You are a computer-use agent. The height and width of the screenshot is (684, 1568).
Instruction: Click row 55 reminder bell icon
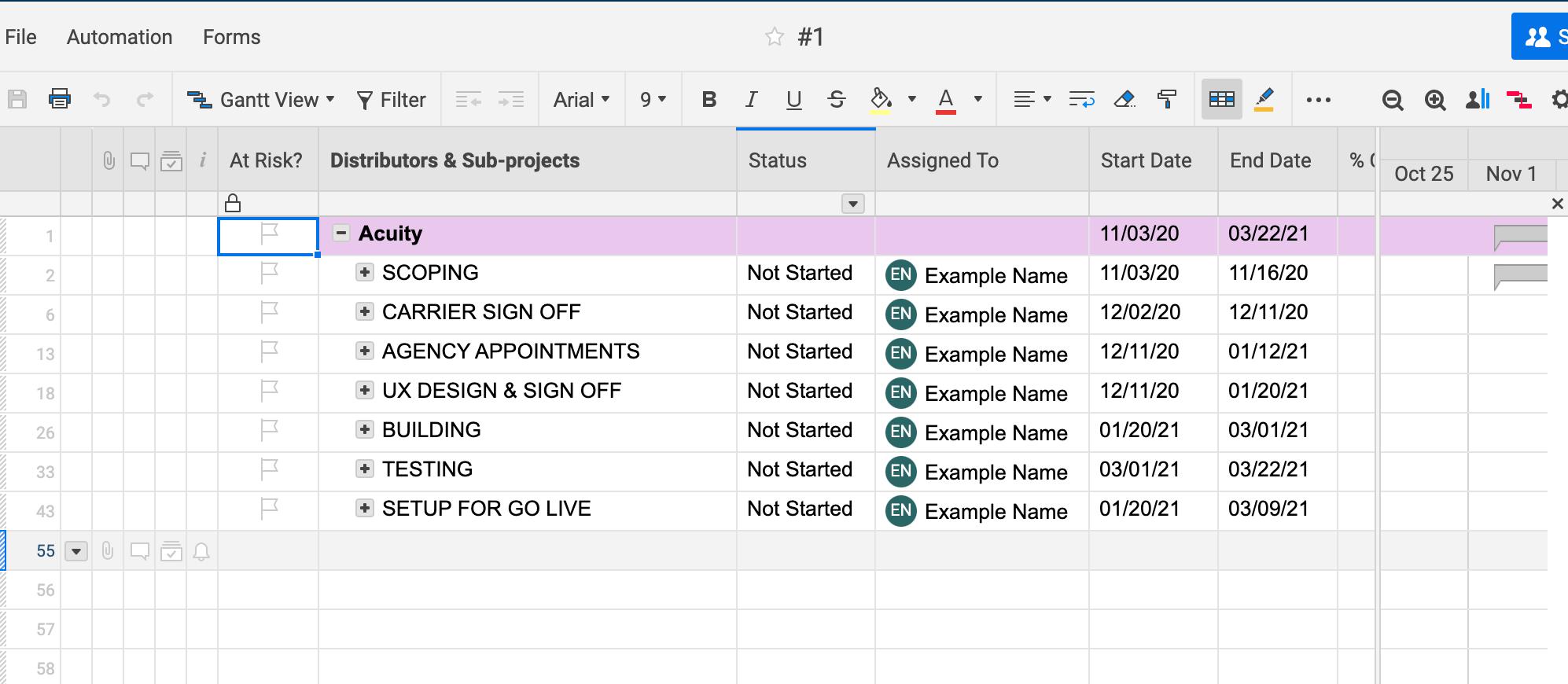tap(201, 551)
